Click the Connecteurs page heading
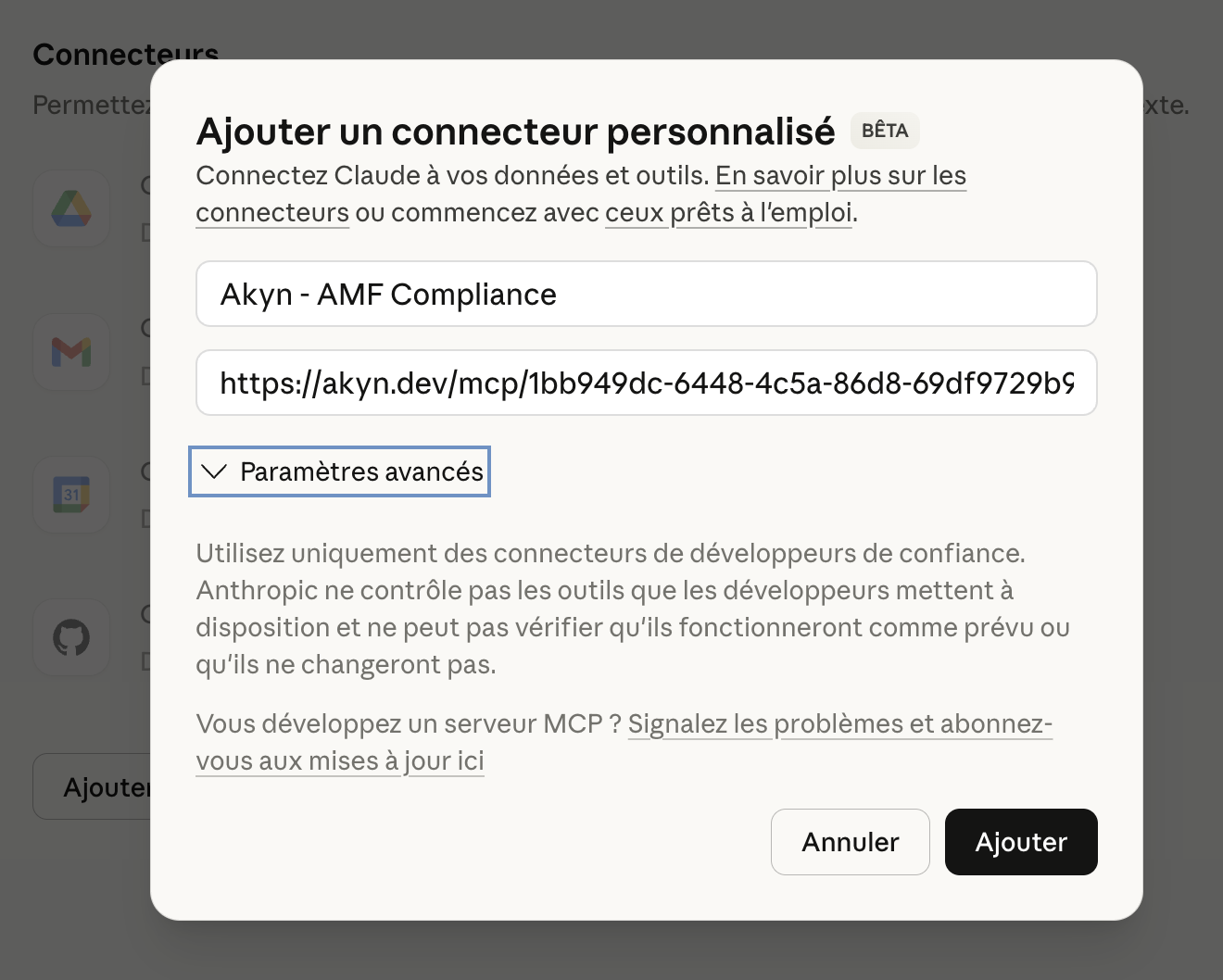 tap(126, 55)
